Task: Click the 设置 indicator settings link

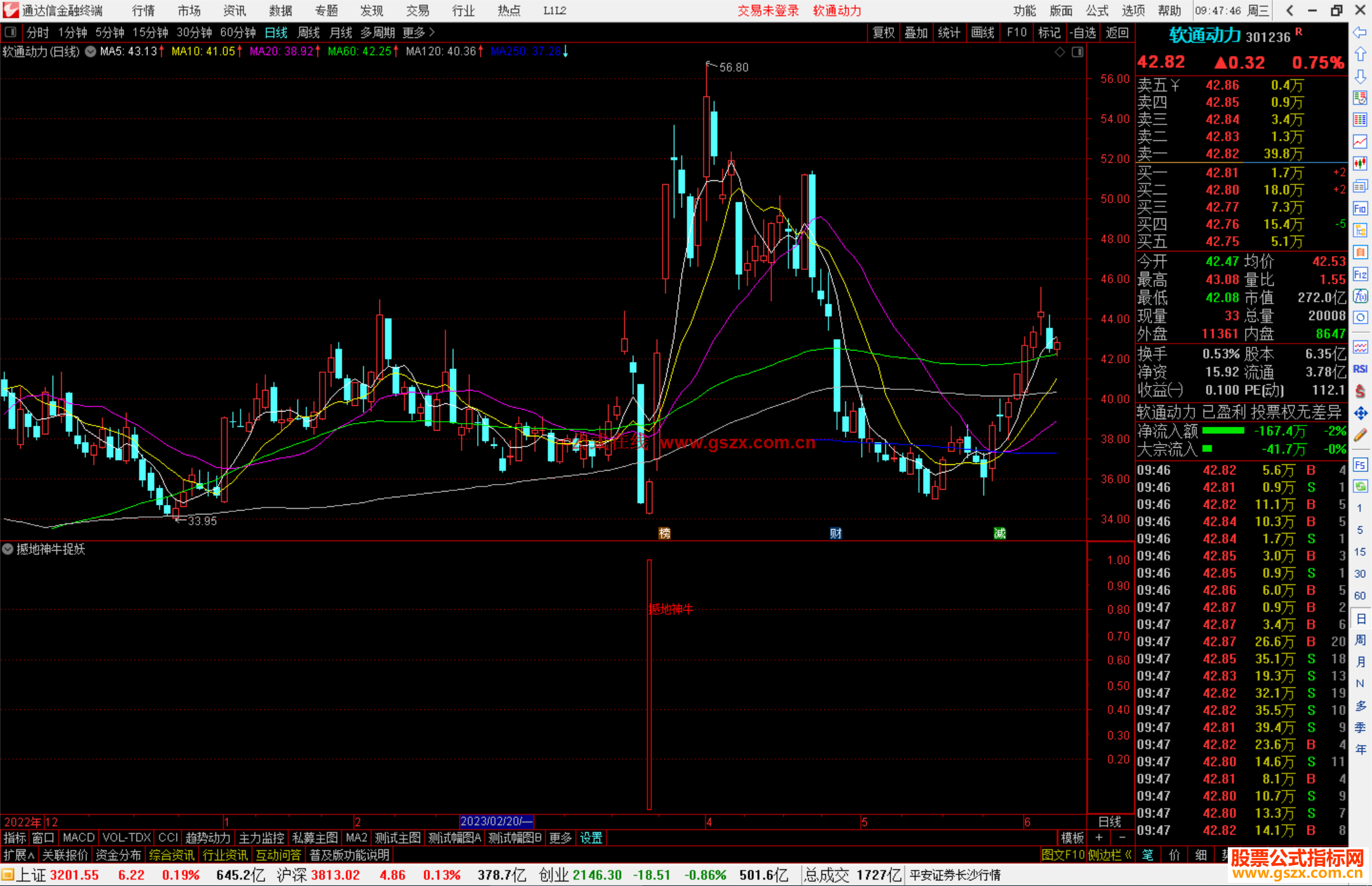Action: pyautogui.click(x=591, y=838)
